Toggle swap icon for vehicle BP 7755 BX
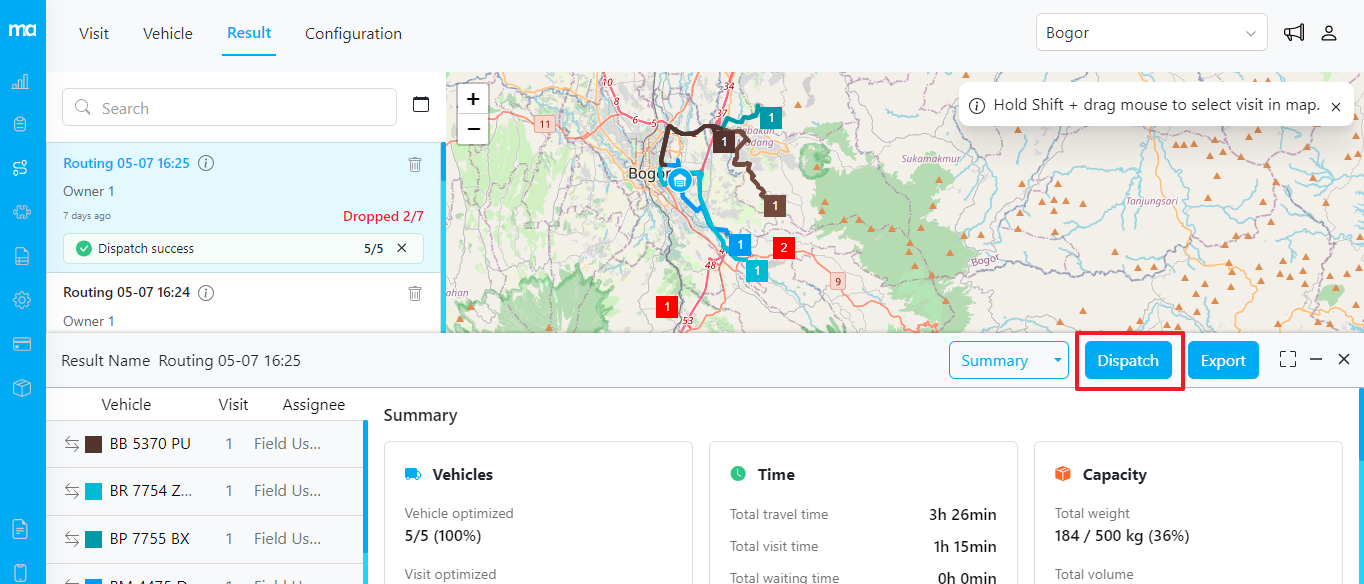1364x584 pixels. tap(72, 539)
